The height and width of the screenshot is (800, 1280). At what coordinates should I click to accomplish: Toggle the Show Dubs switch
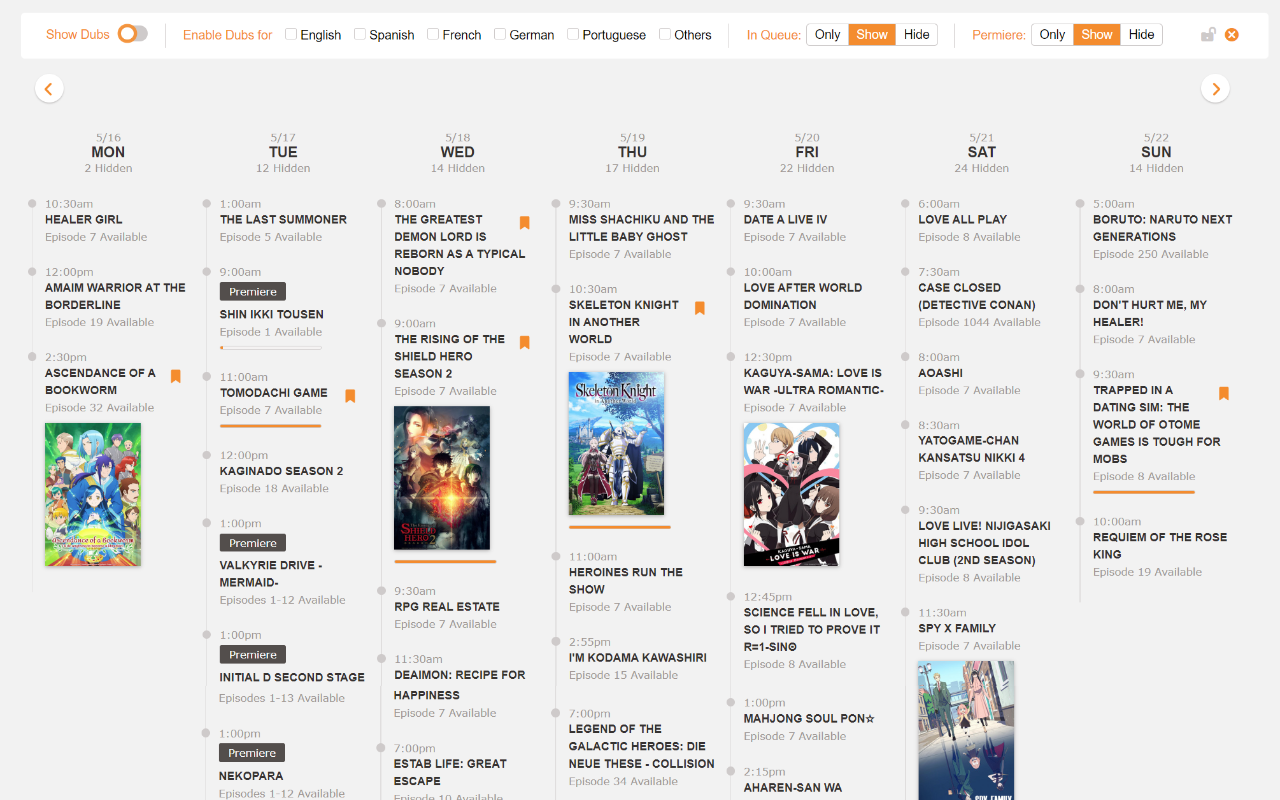click(x=133, y=34)
